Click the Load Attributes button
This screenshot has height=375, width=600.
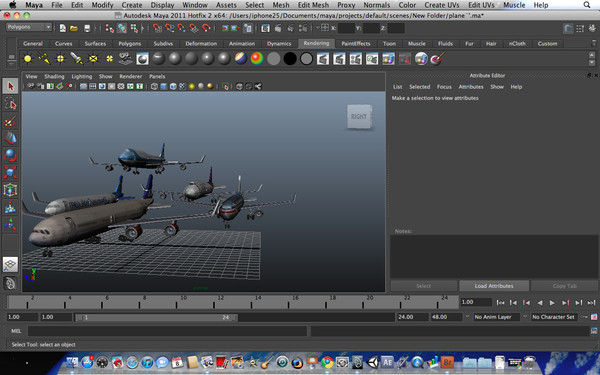[x=494, y=286]
